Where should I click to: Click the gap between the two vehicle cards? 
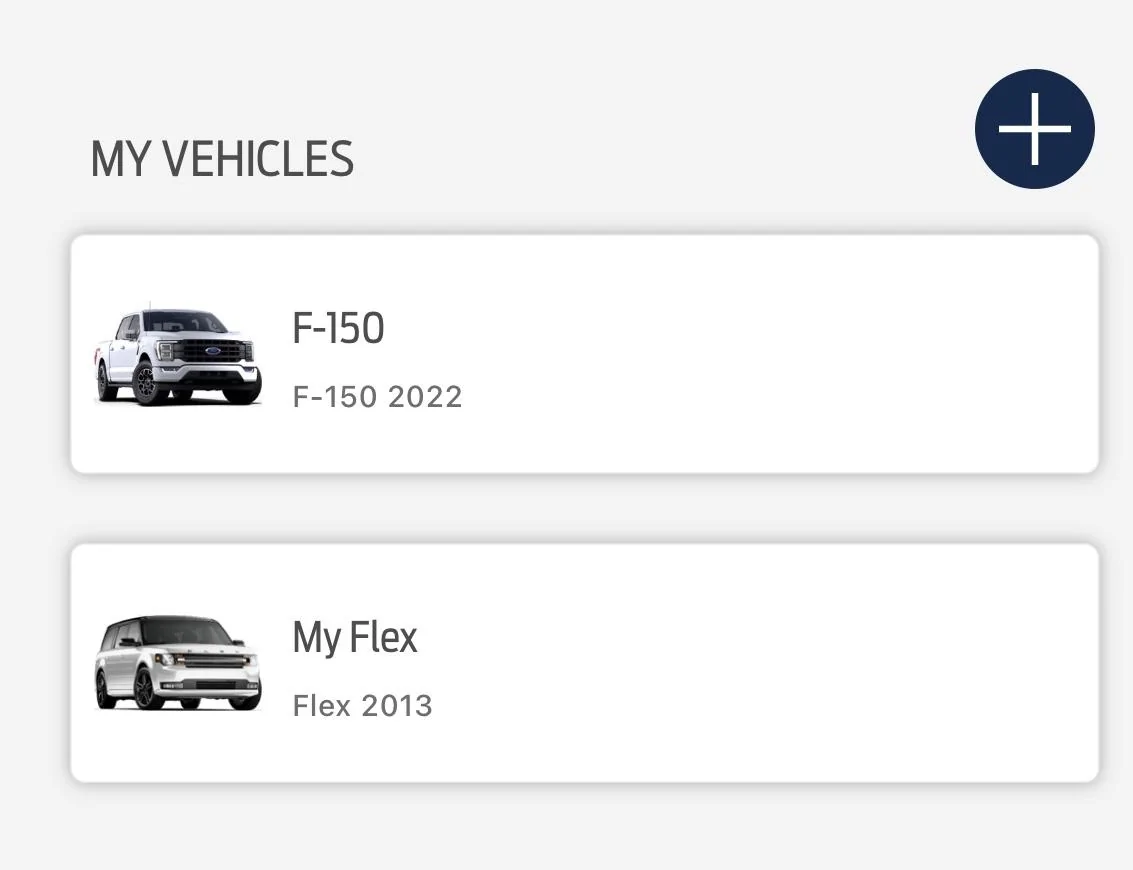[x=585, y=508]
